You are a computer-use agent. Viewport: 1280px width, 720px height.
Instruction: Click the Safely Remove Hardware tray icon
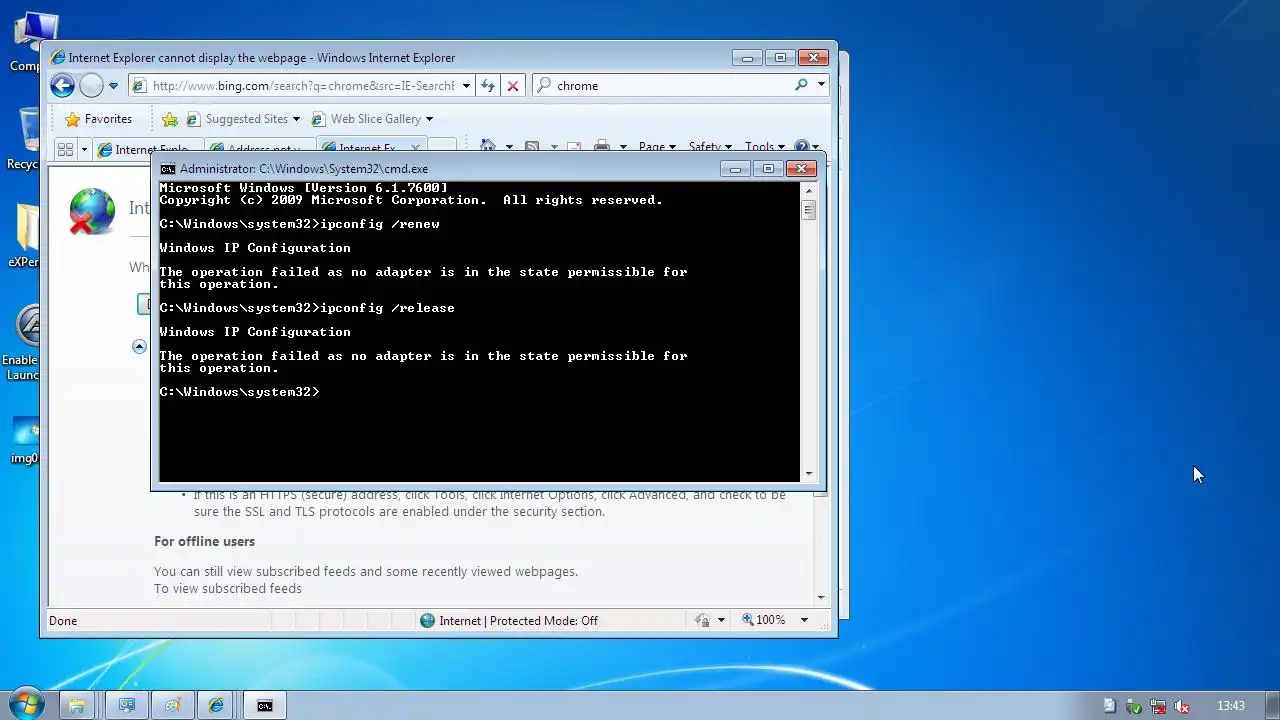(1133, 706)
